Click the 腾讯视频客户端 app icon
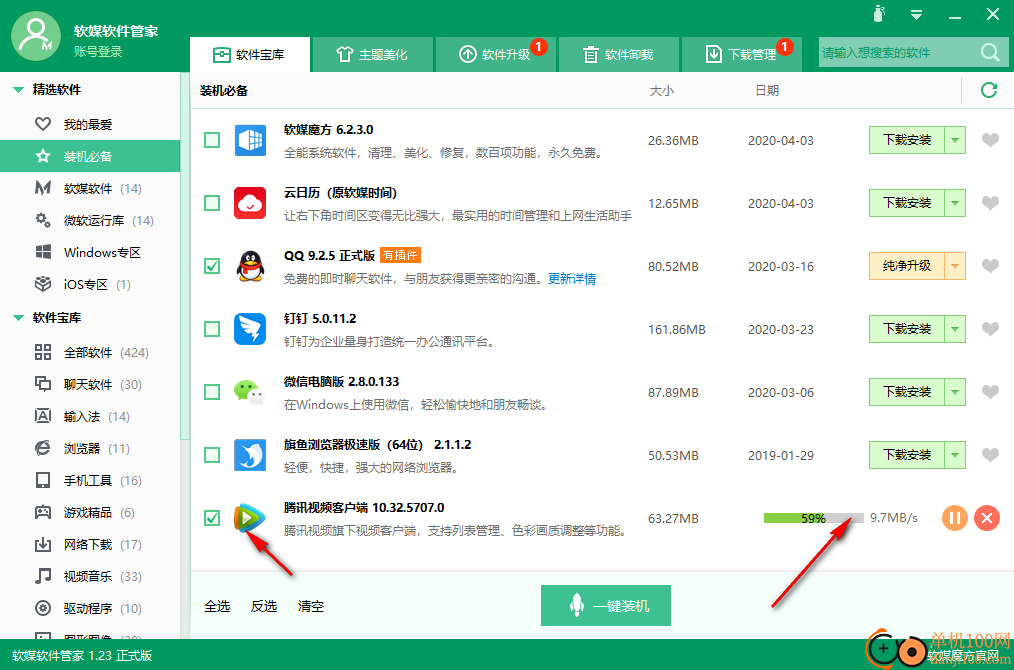This screenshot has height=670, width=1014. coord(250,518)
